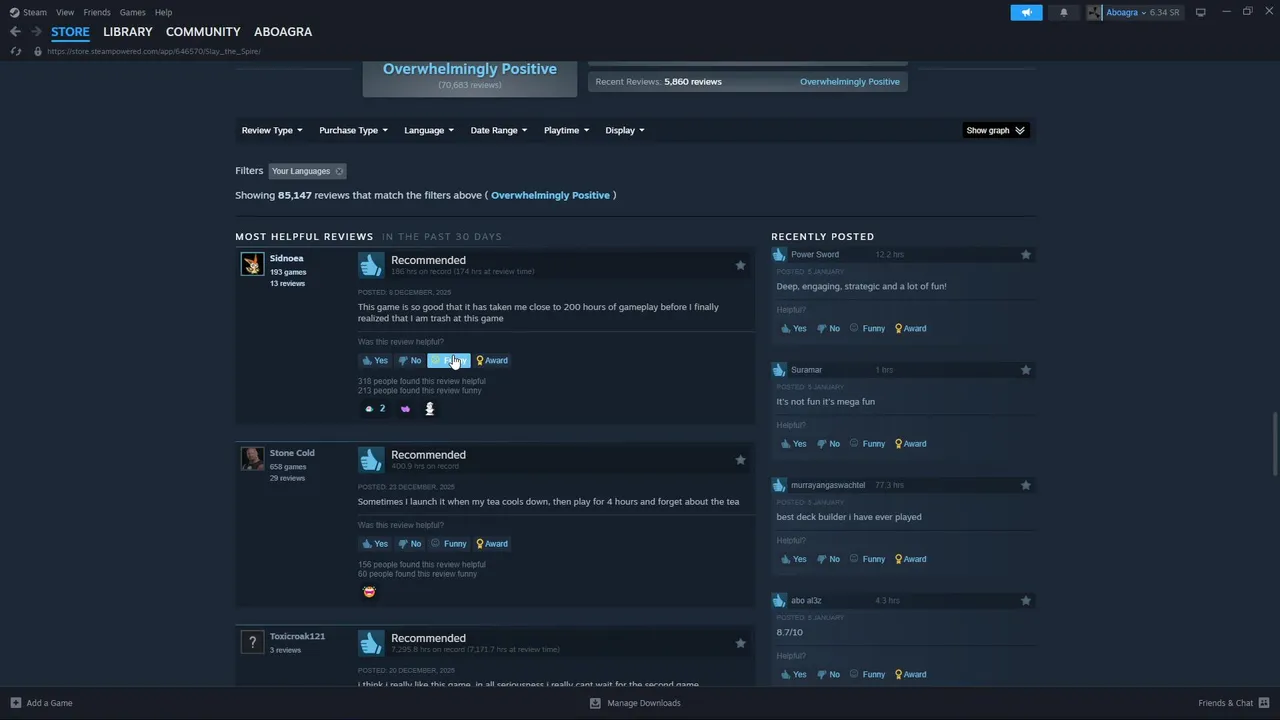Open Toxicroak121's profile name link

pos(297,637)
